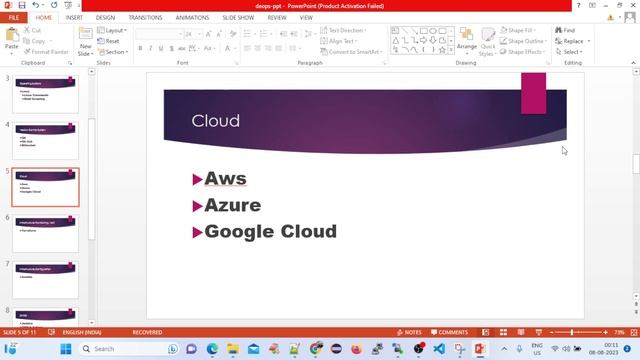Switch to the SLIDE SHOW tab
This screenshot has width=640, height=360.
click(x=238, y=18)
